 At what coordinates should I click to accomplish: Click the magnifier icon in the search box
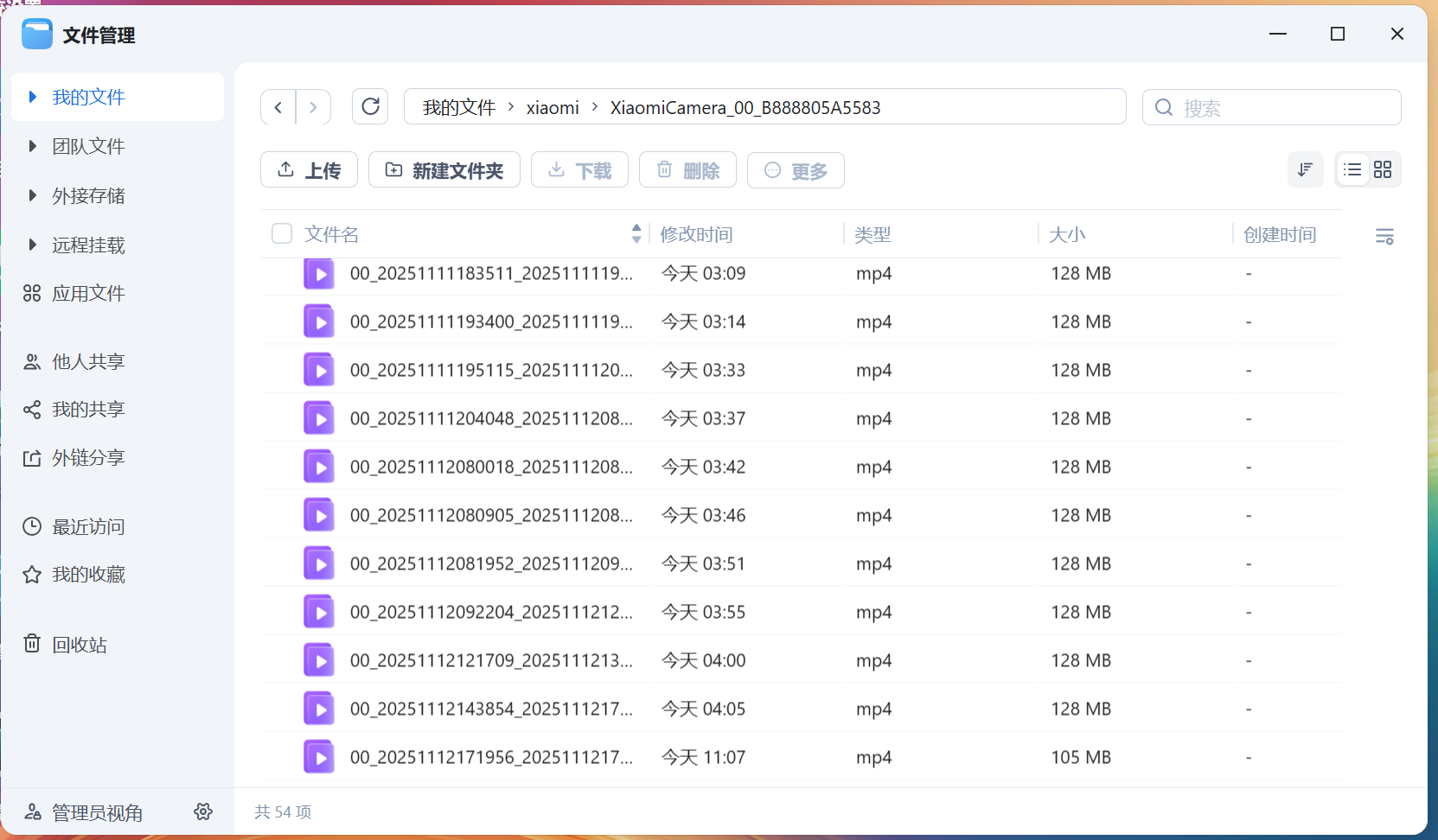point(1164,107)
